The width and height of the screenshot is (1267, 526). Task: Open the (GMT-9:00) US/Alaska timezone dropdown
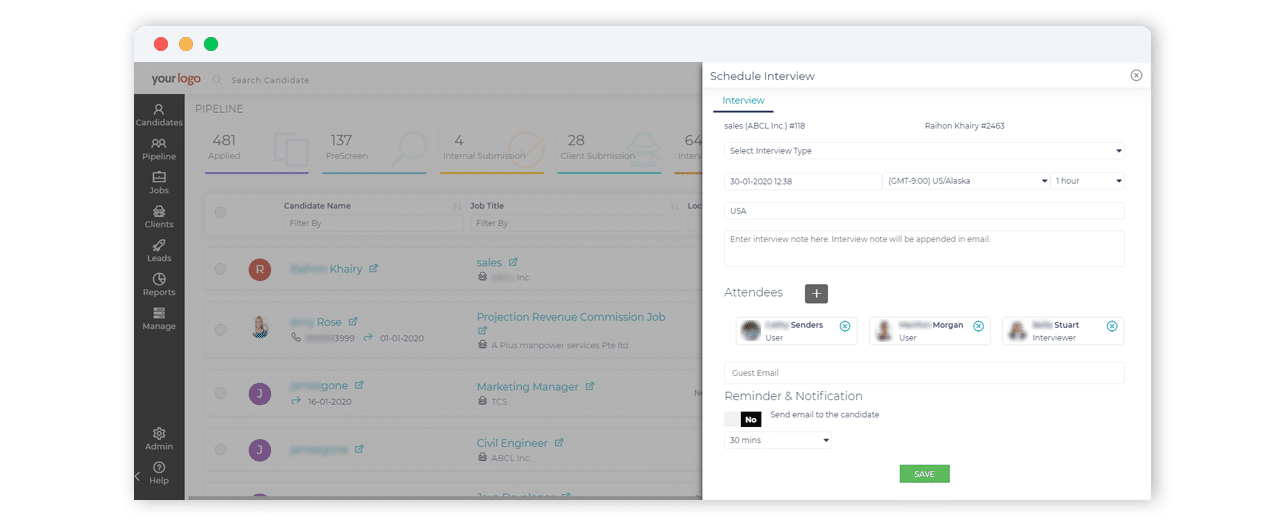click(967, 181)
